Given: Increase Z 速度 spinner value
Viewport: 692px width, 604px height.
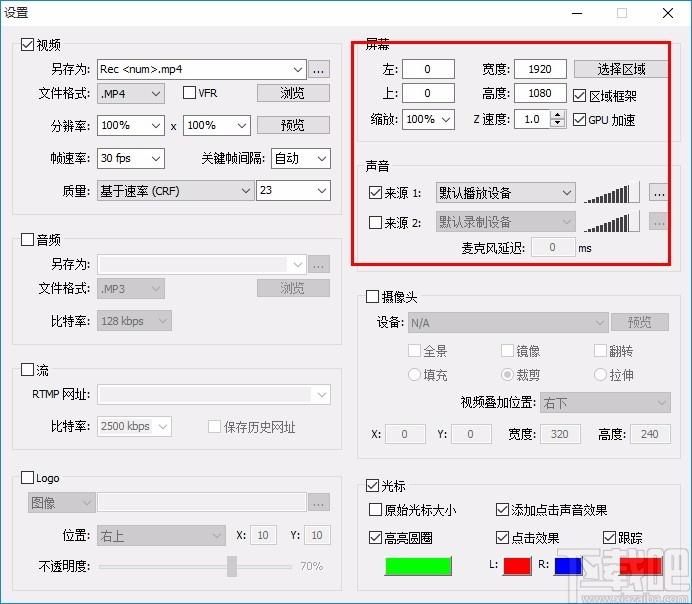Looking at the screenshot, I should click(x=558, y=115).
